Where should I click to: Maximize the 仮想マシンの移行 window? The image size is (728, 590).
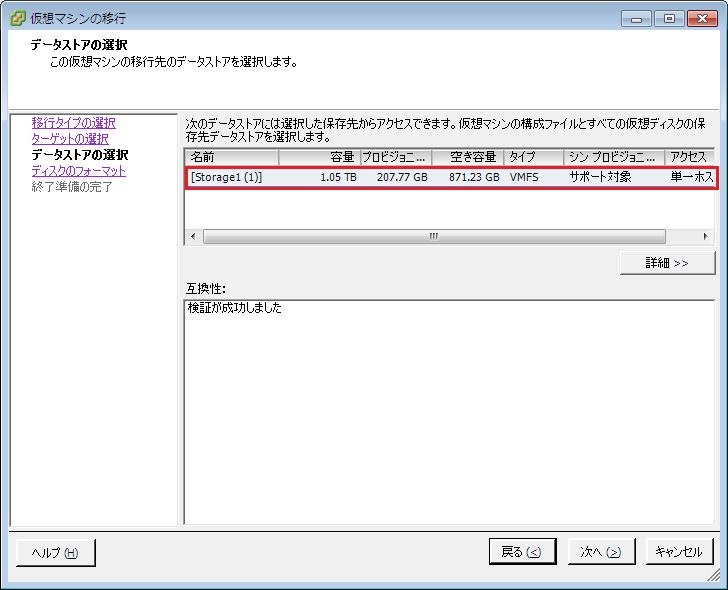pos(669,19)
